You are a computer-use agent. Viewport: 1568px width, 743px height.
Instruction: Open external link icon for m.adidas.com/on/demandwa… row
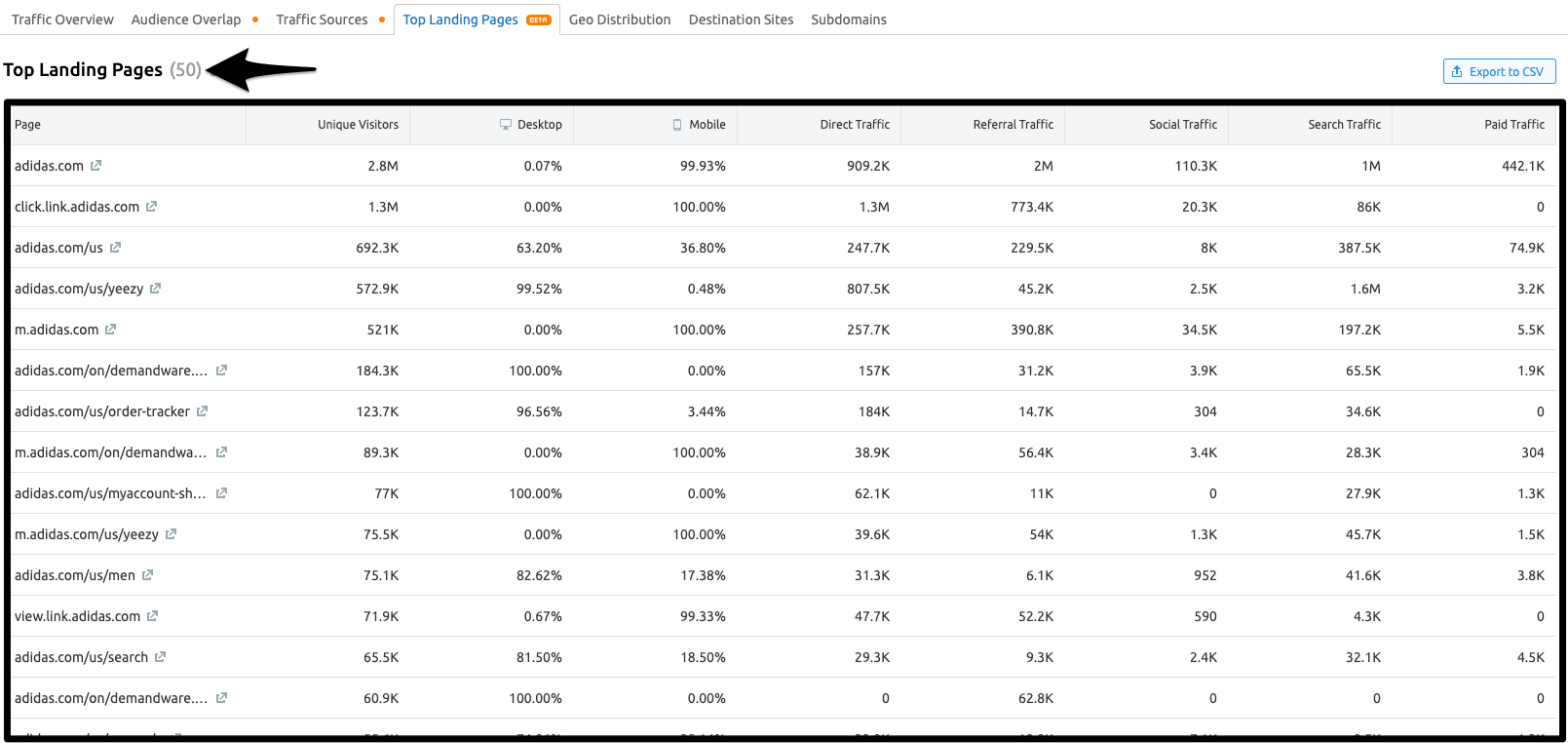tap(221, 452)
